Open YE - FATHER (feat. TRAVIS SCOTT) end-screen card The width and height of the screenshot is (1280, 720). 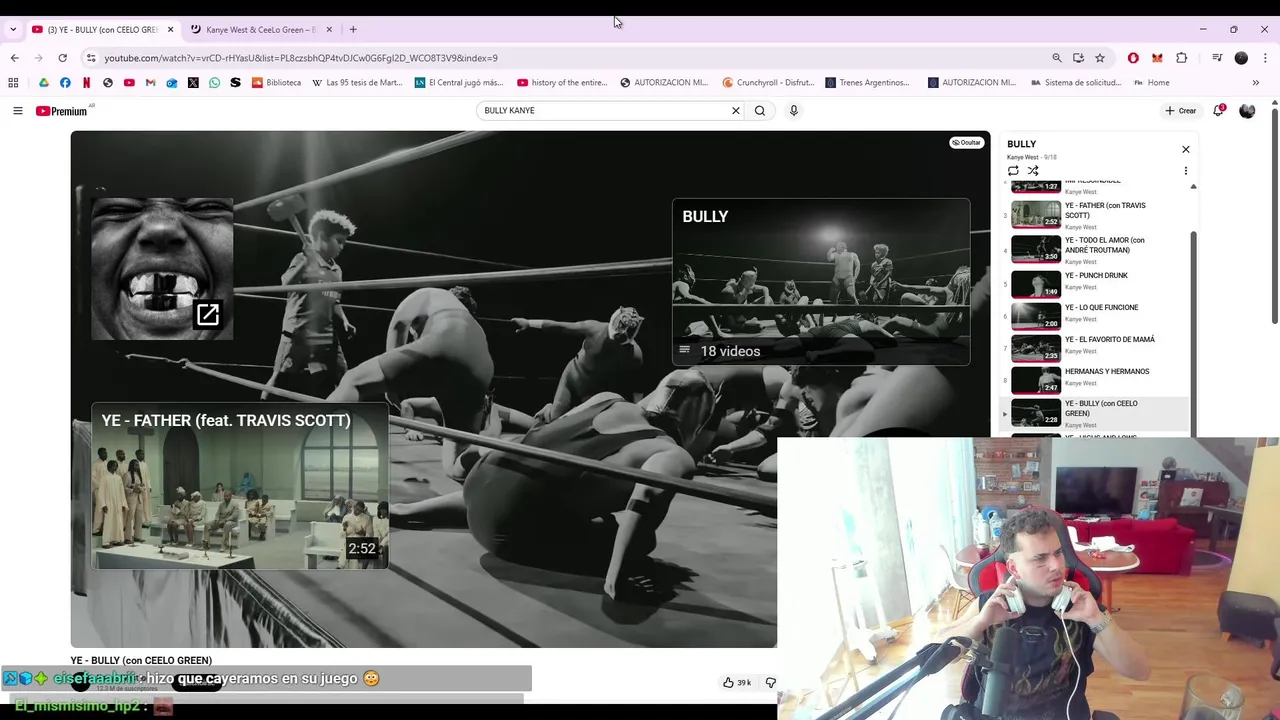point(240,486)
